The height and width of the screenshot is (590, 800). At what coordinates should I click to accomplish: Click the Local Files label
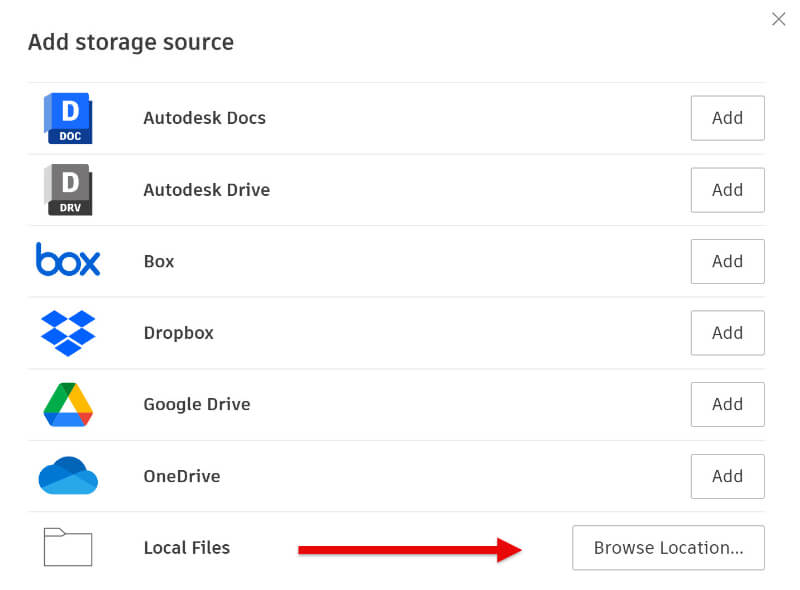pos(186,548)
